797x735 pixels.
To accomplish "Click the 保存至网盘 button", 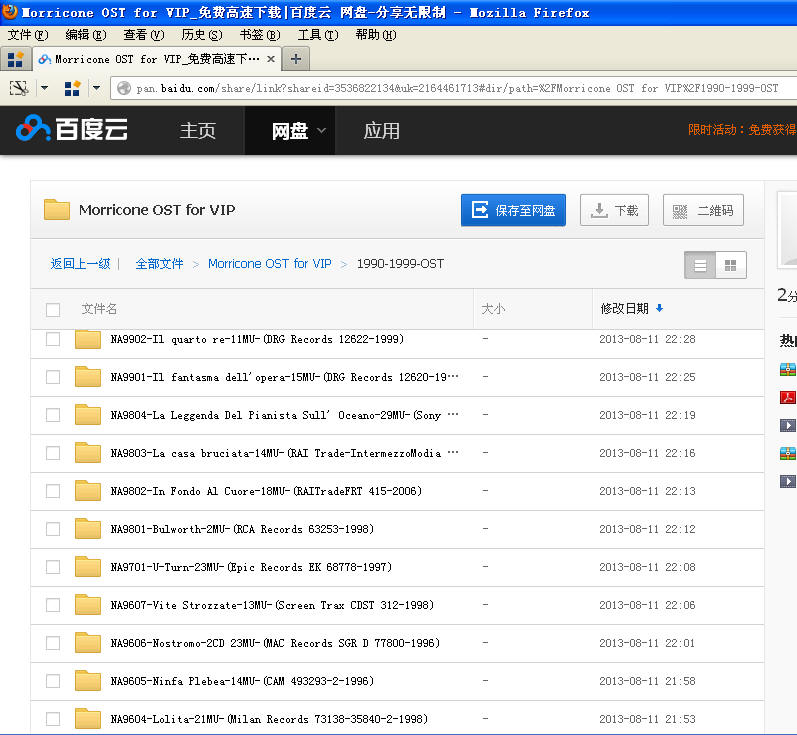I will tap(513, 210).
